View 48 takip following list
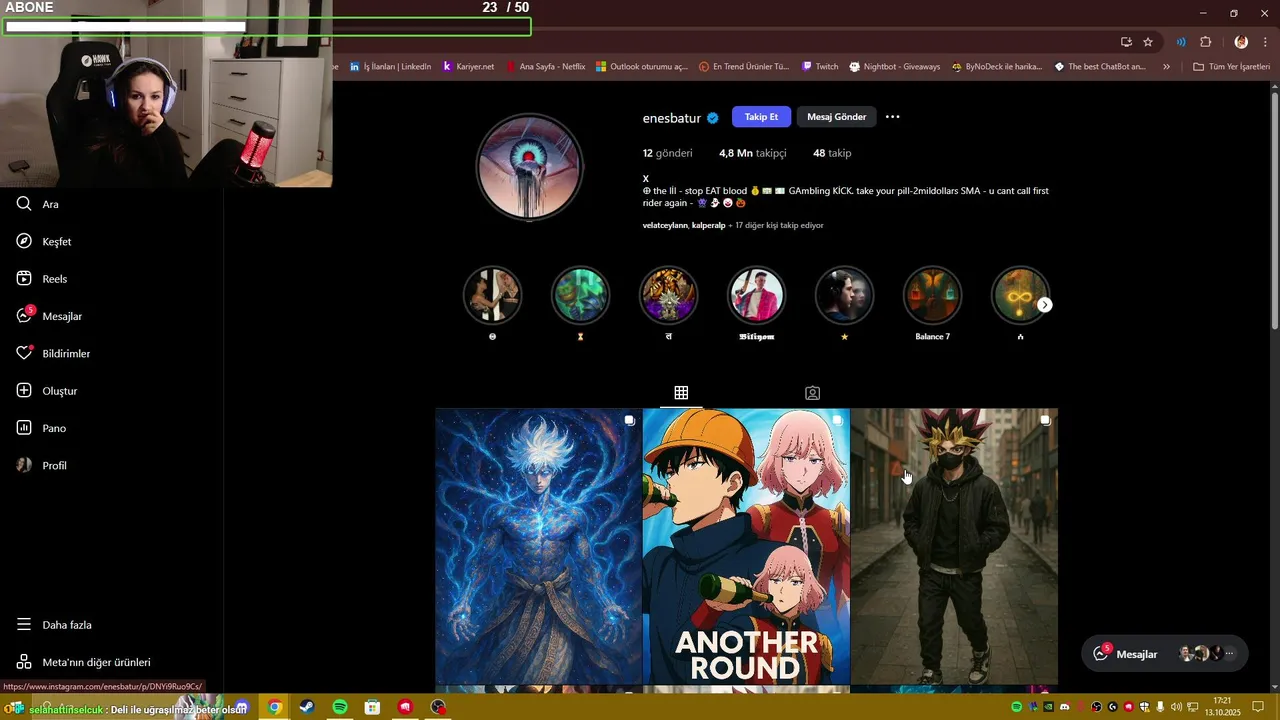 (x=832, y=153)
